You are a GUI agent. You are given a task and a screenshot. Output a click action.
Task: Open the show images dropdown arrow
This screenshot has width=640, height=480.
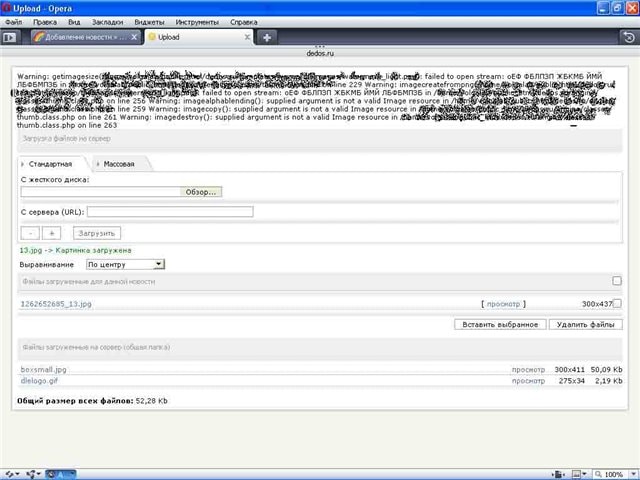tap(584, 474)
